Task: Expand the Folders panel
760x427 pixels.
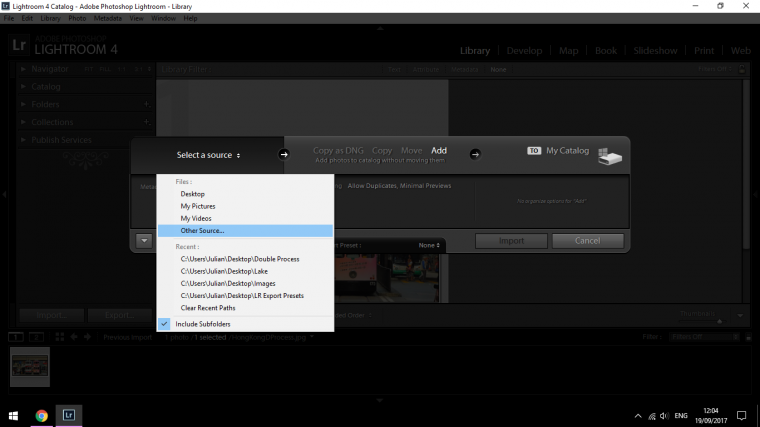Action: point(23,104)
